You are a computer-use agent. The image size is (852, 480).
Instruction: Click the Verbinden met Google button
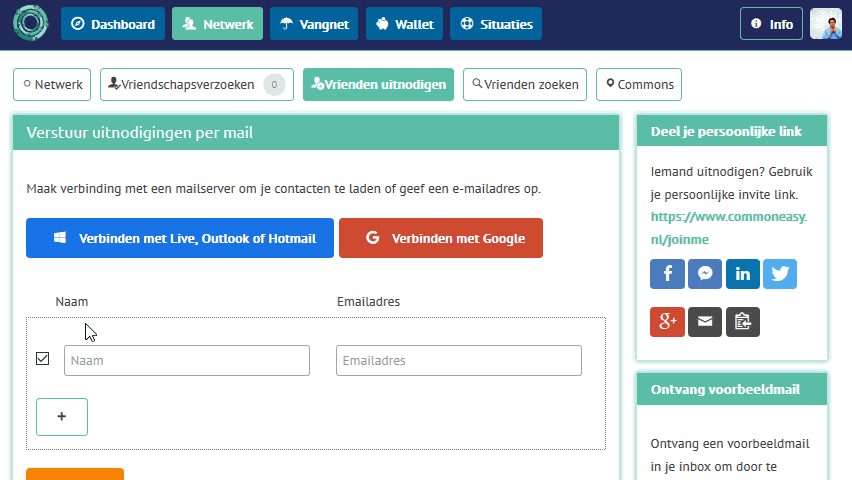(x=441, y=238)
